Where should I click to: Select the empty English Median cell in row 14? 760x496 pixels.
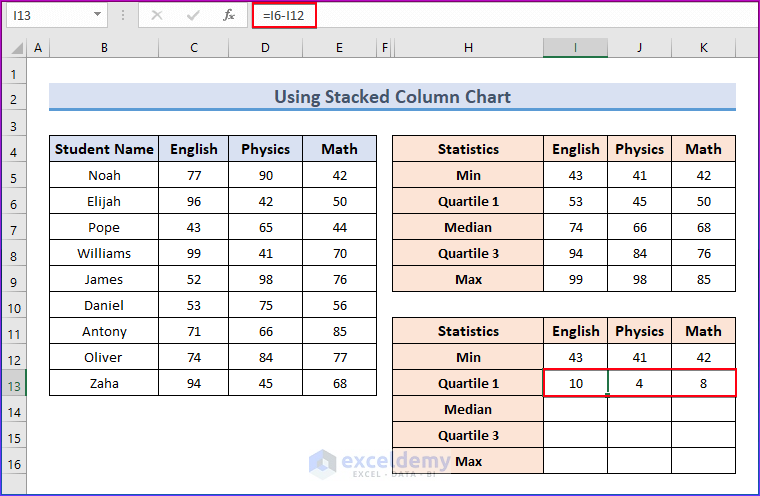point(575,409)
